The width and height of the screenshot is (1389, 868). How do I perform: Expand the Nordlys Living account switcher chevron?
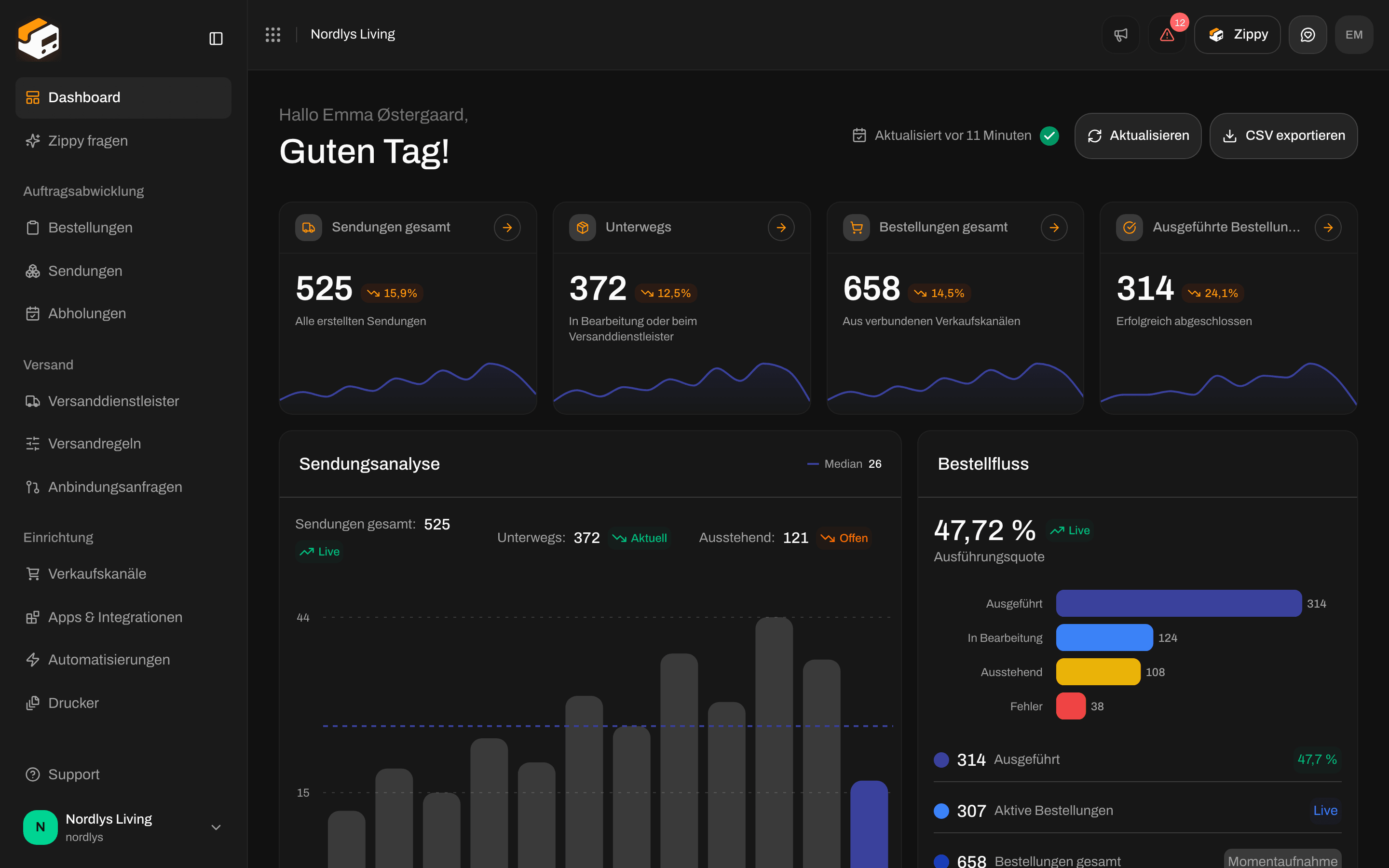[216, 827]
